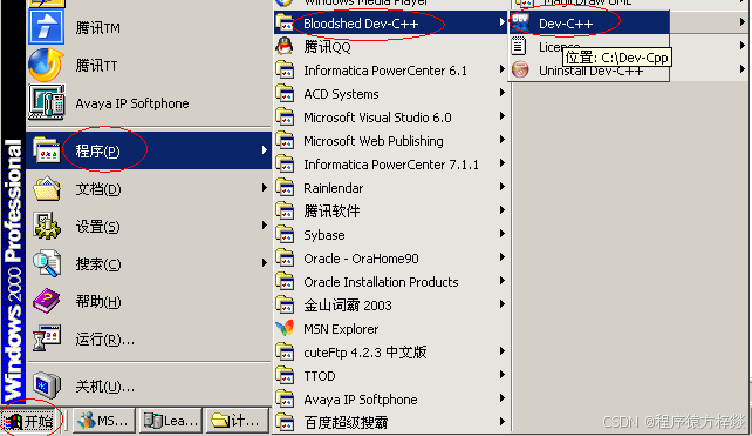The height and width of the screenshot is (436, 752).
Task: Expand the 设置(S) submenu arrow
Action: (264, 225)
